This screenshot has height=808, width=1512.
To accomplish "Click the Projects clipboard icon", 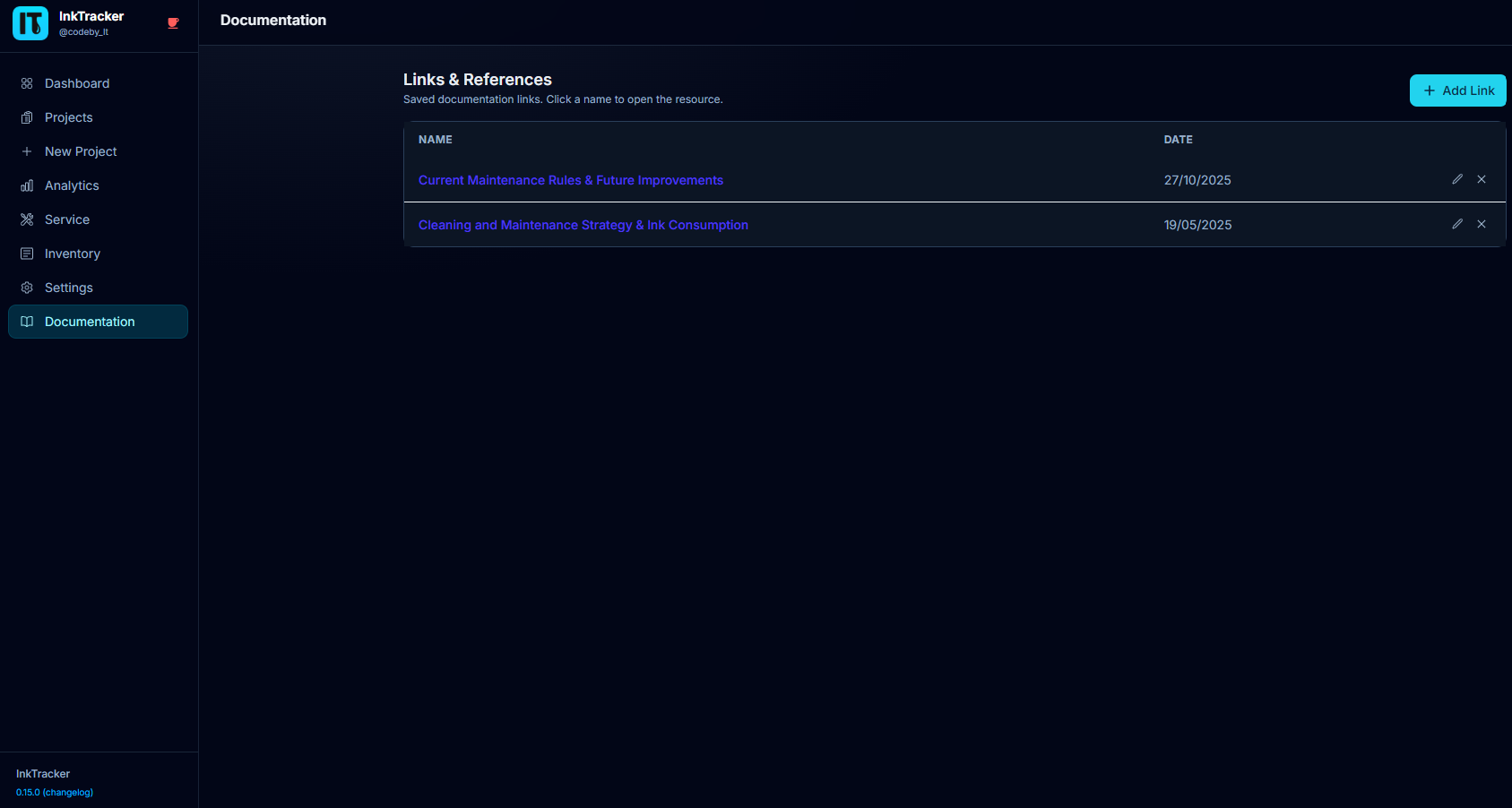I will point(27,117).
